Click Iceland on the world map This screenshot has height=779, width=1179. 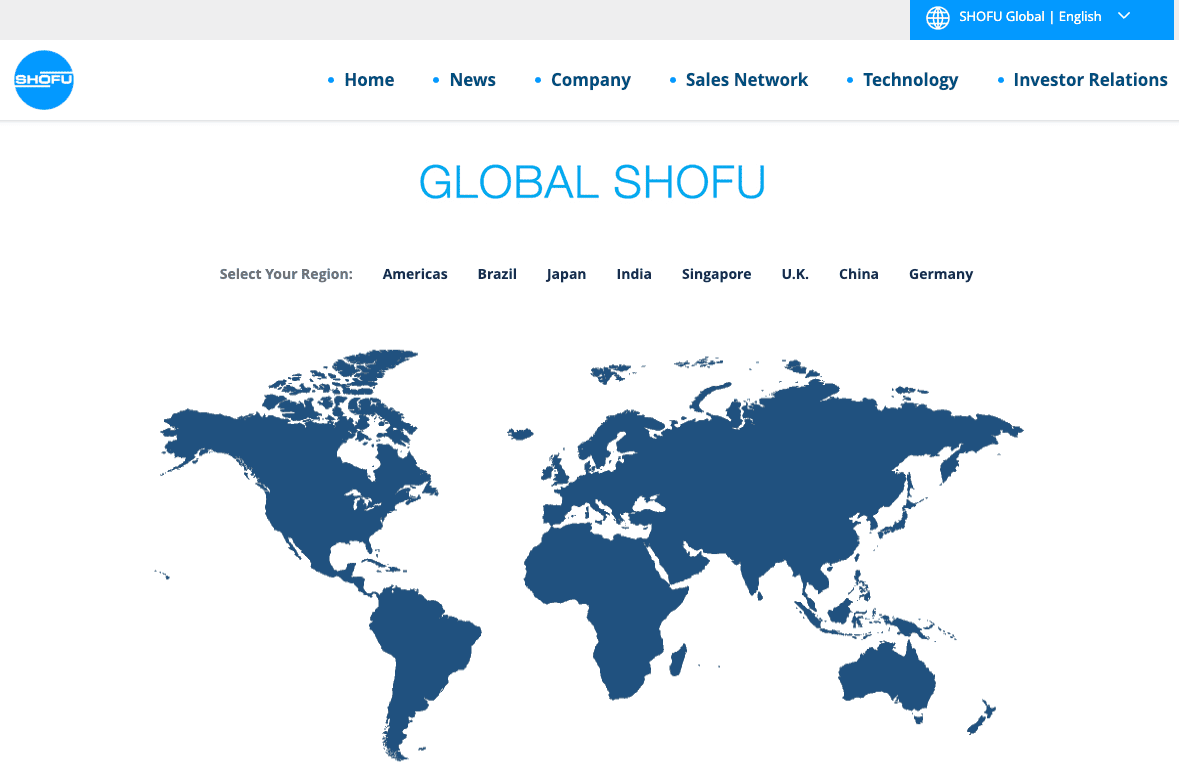(x=520, y=434)
